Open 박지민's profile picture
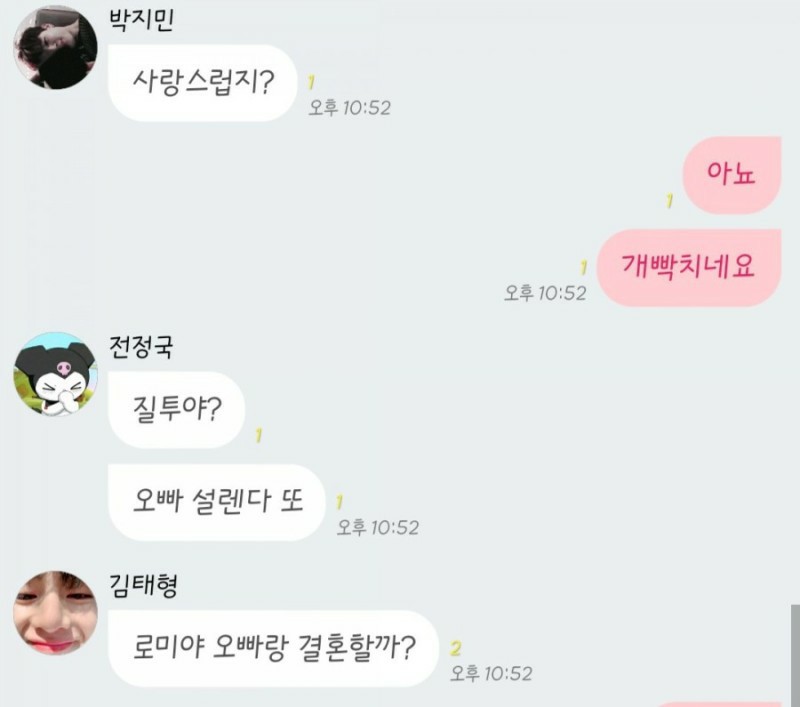 tap(55, 47)
